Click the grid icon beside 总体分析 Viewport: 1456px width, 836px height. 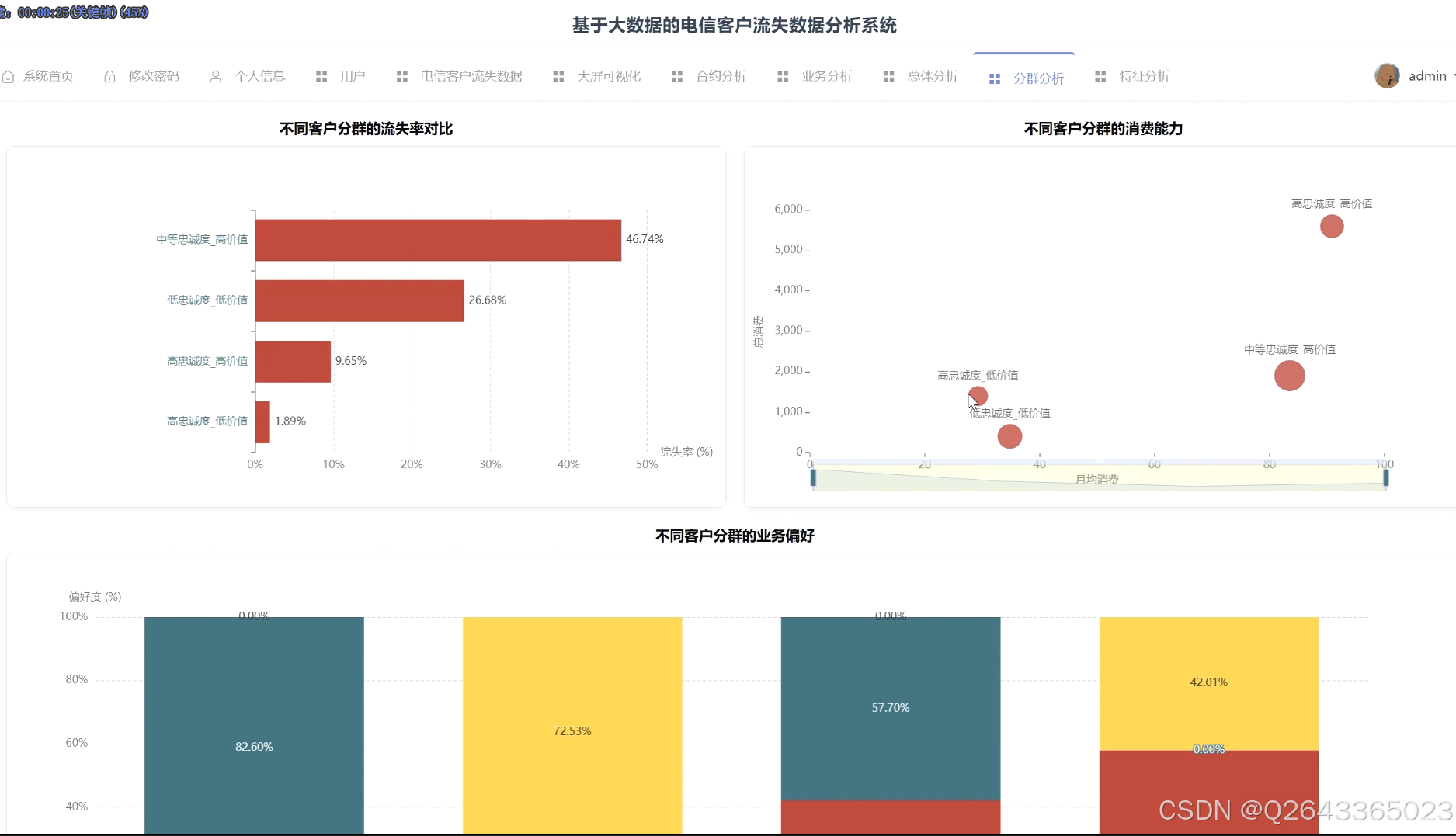tap(889, 76)
